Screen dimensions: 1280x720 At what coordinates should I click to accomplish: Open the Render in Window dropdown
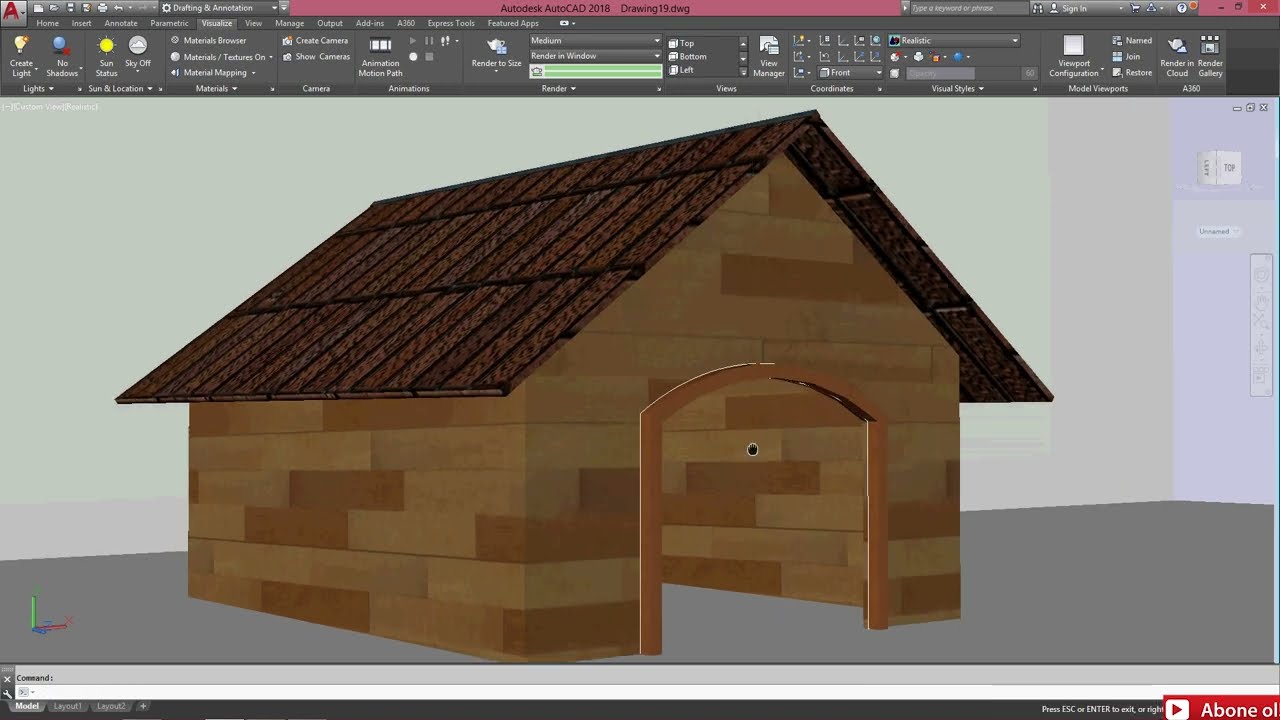tap(595, 56)
